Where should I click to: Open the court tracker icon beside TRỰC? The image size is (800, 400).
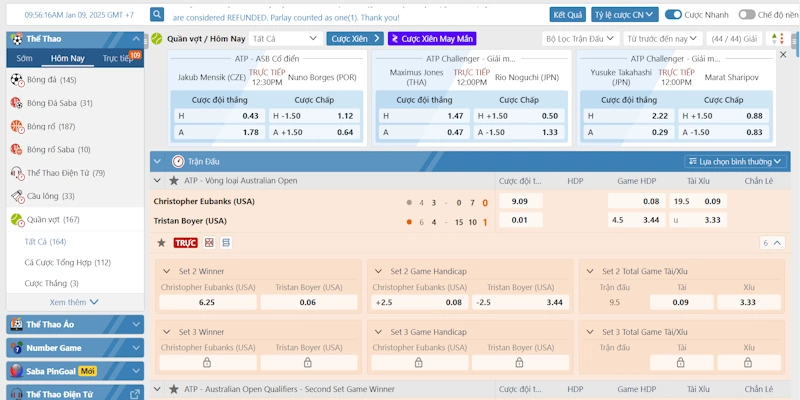[209, 243]
